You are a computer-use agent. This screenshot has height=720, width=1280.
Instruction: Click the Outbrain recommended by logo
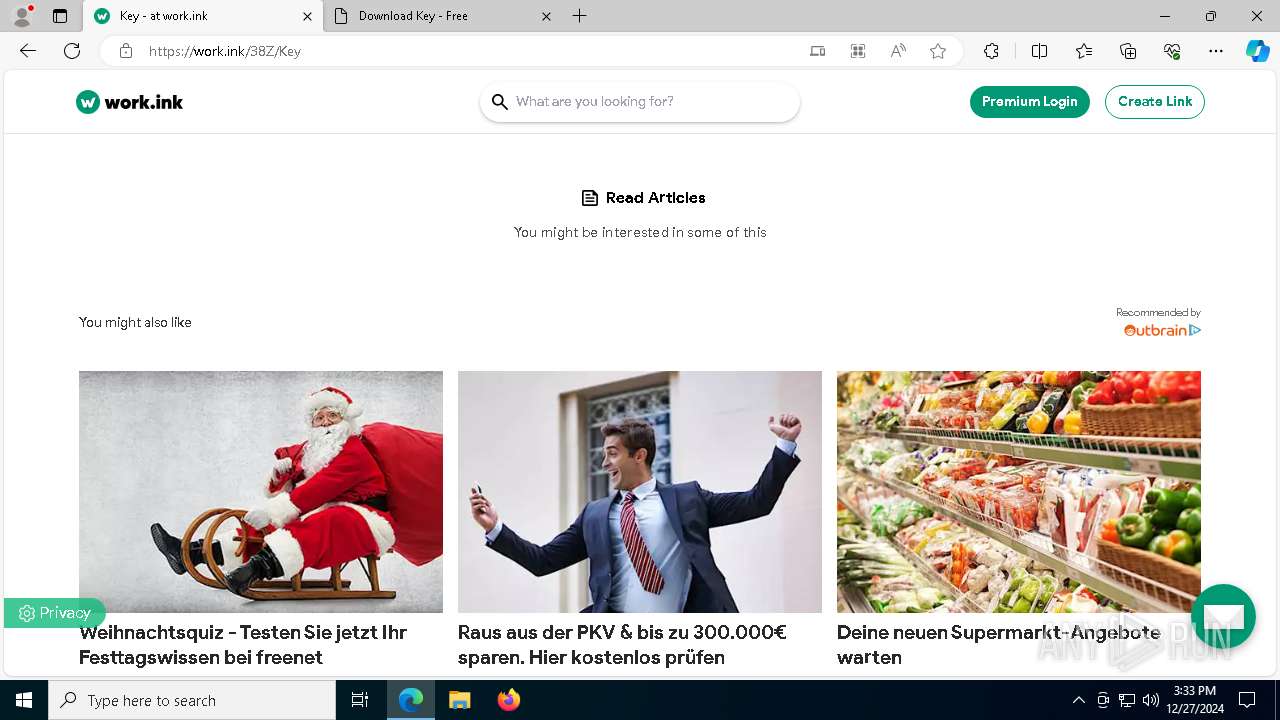pyautogui.click(x=1162, y=330)
